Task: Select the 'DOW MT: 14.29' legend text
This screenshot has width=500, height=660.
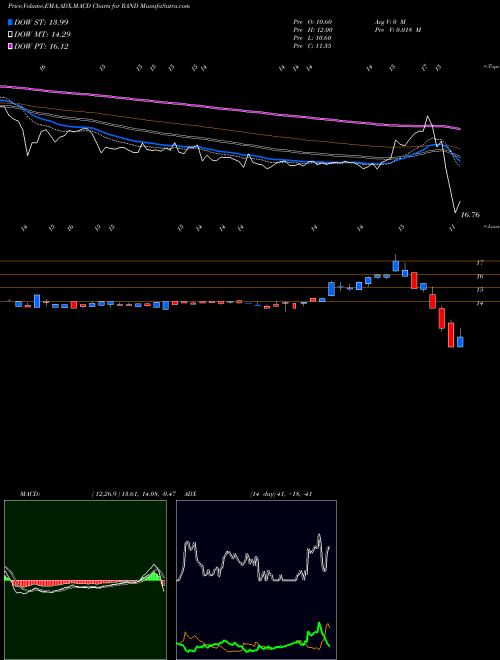Action: [x=42, y=35]
